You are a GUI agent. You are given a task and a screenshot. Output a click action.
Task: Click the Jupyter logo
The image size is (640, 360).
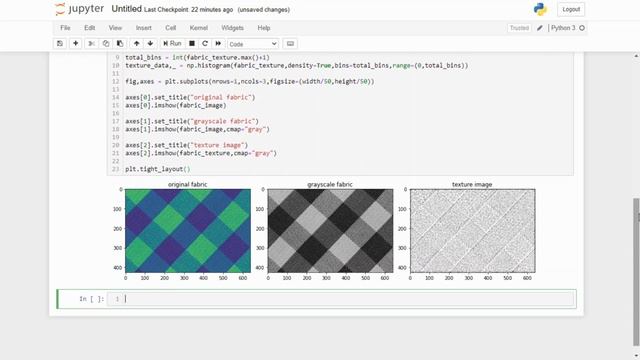pos(80,9)
